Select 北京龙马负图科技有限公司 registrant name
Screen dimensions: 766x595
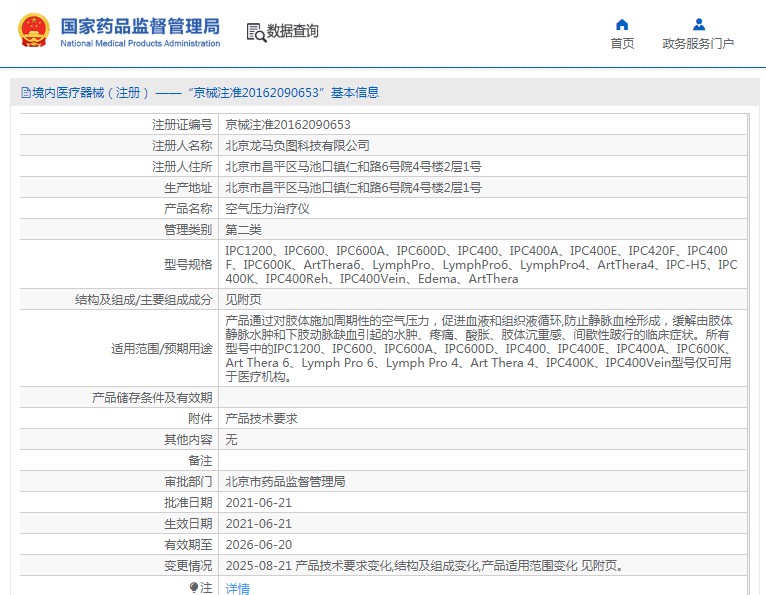[x=297, y=146]
